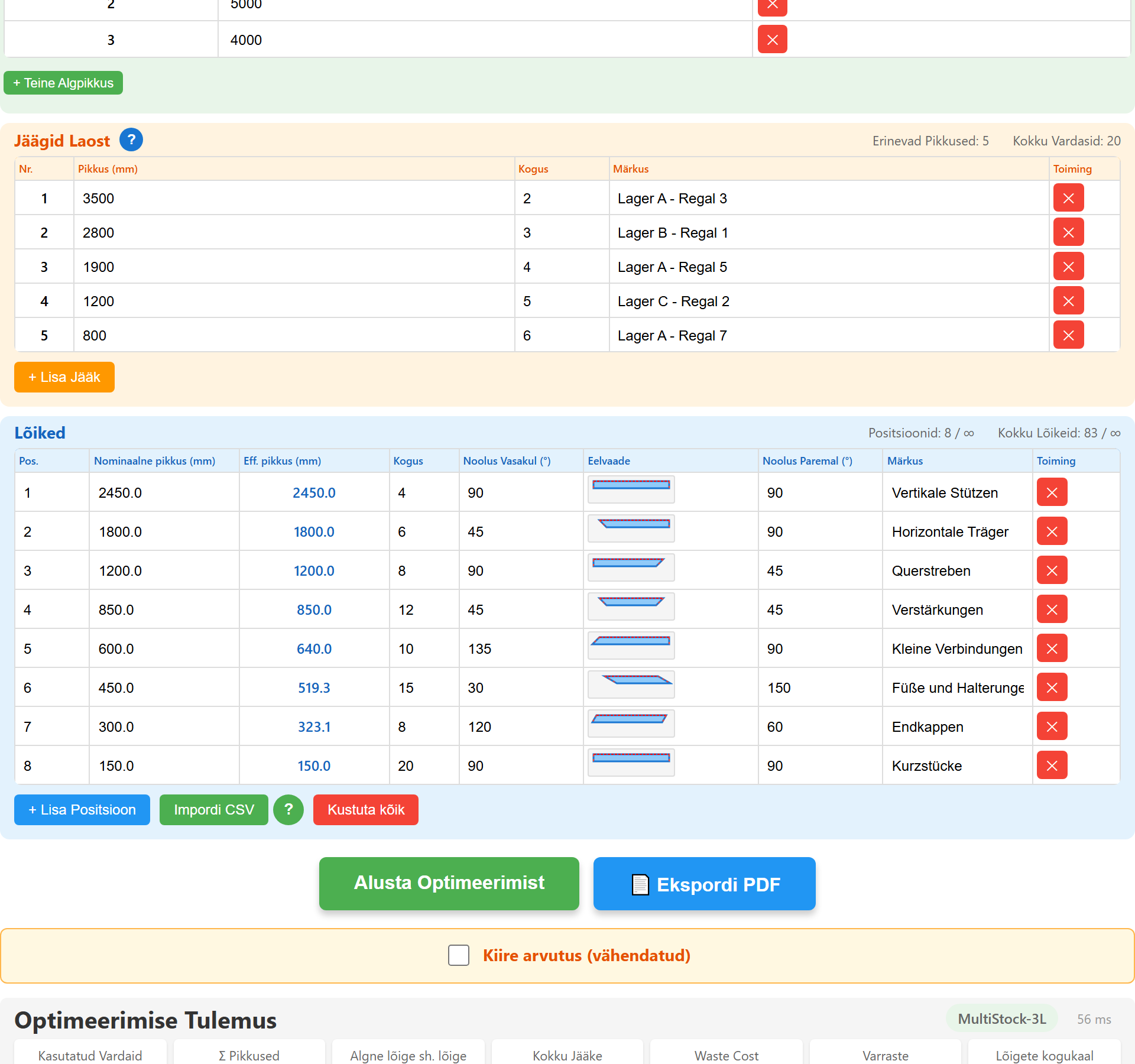
Task: Click preview shape for Querstreben
Action: click(x=631, y=567)
